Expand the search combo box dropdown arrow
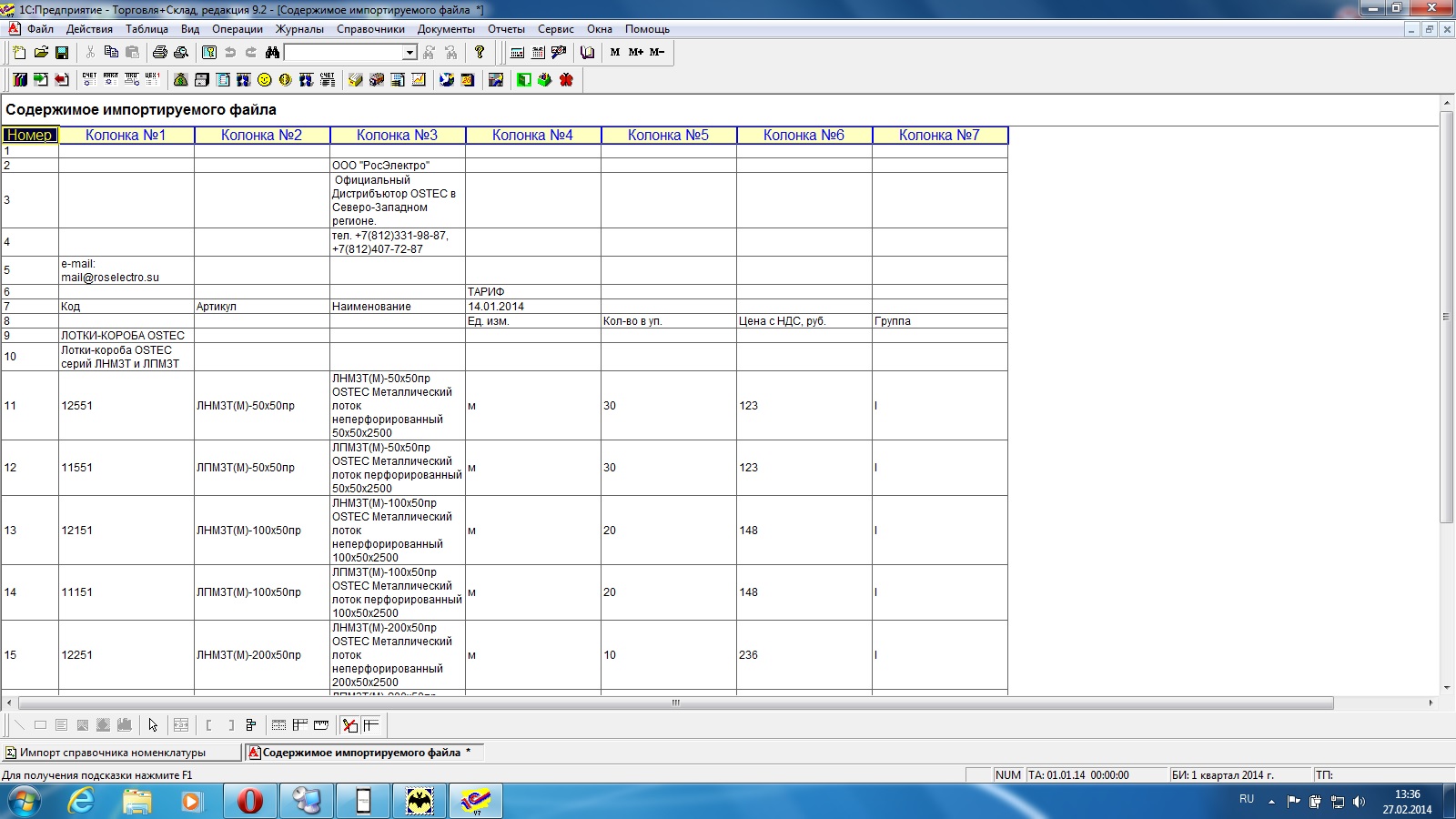1456x819 pixels. click(409, 53)
